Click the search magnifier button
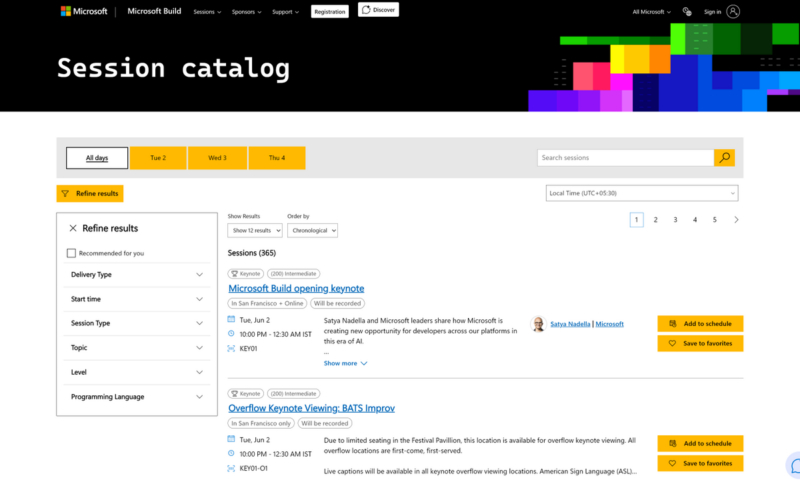Viewport: 800px width, 480px height. [724, 158]
